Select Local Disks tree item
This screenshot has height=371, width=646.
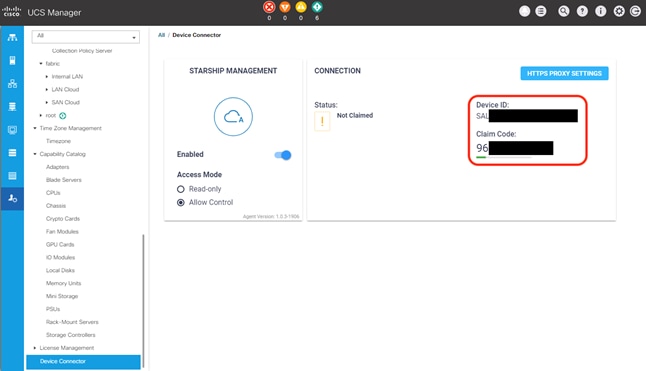(60, 271)
